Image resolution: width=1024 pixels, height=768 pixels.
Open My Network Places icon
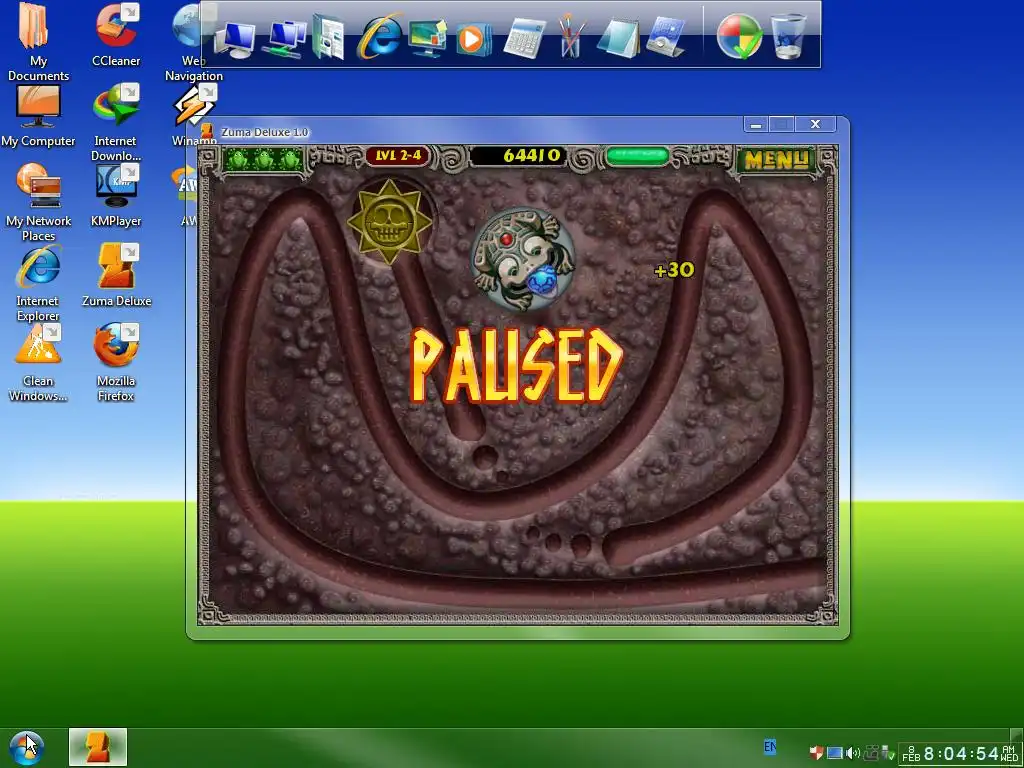point(38,202)
